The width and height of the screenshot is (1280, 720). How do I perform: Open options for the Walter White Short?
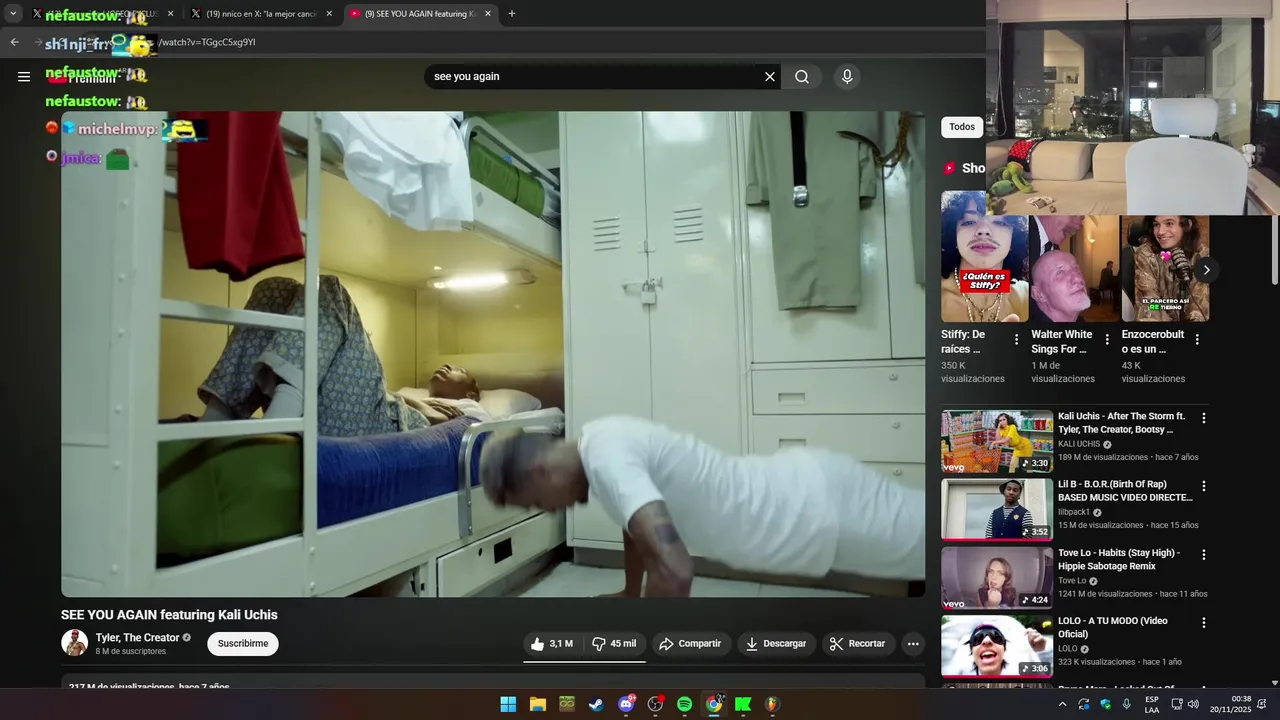click(x=1107, y=340)
